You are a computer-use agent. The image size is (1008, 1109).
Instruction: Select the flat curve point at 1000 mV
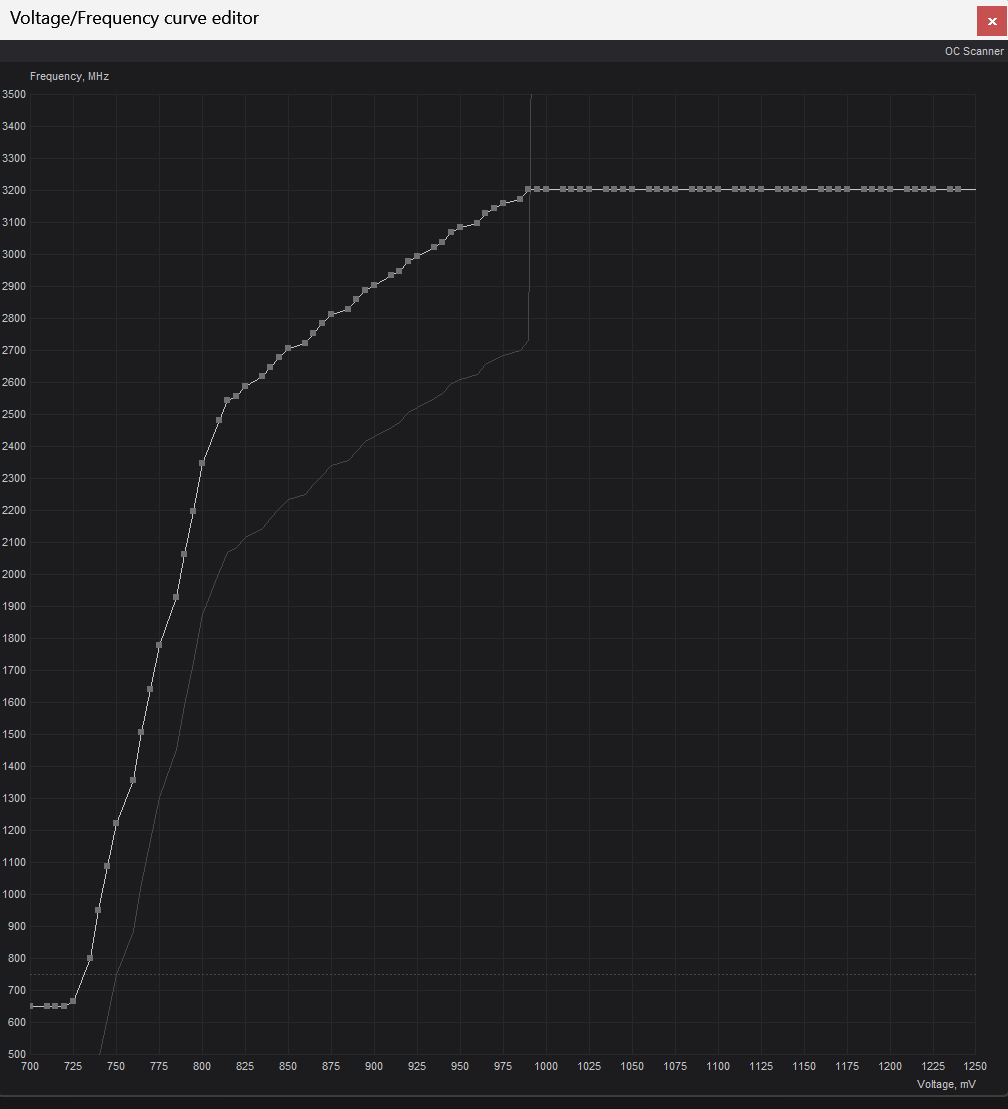546,189
